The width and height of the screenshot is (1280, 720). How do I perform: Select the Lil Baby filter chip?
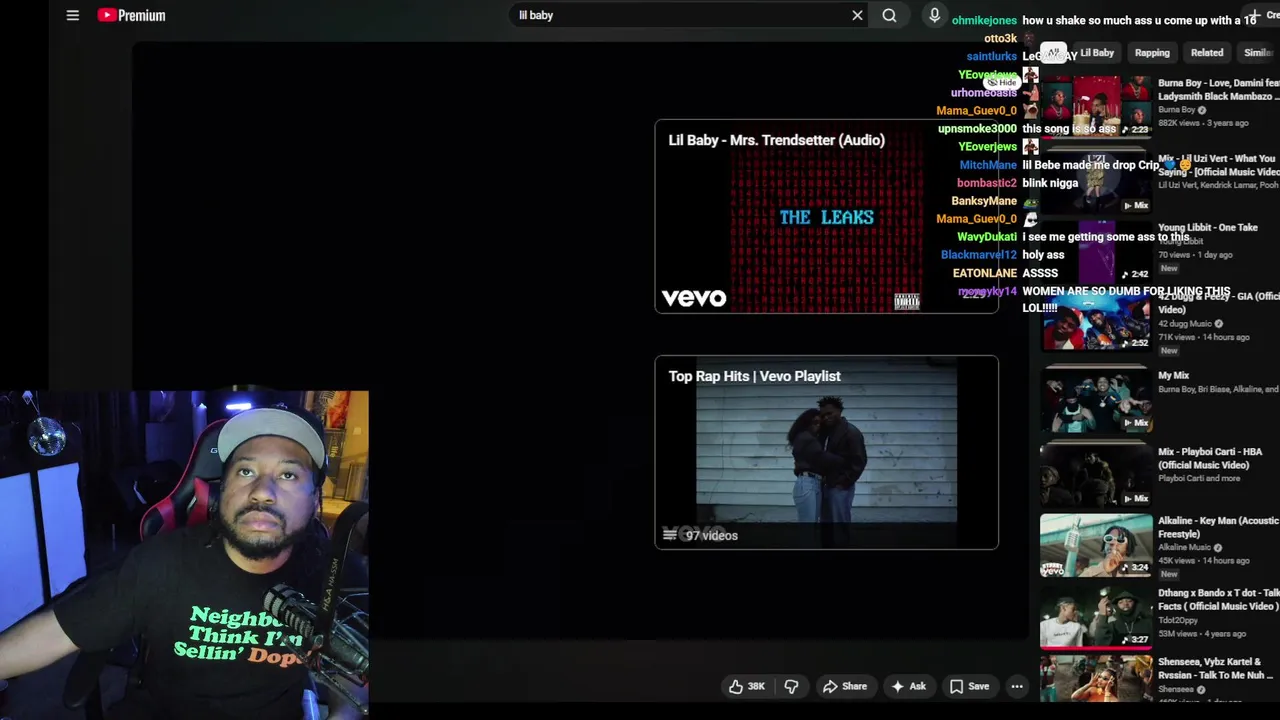coord(1096,53)
